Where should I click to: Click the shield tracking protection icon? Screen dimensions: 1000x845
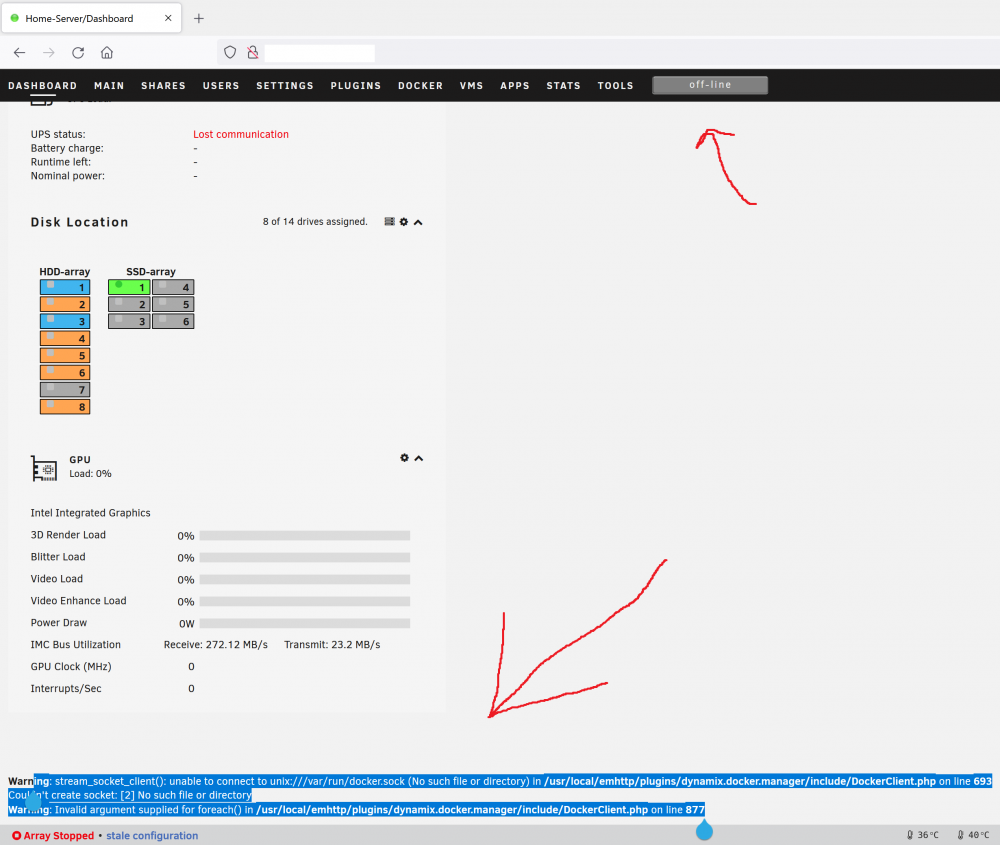(230, 53)
